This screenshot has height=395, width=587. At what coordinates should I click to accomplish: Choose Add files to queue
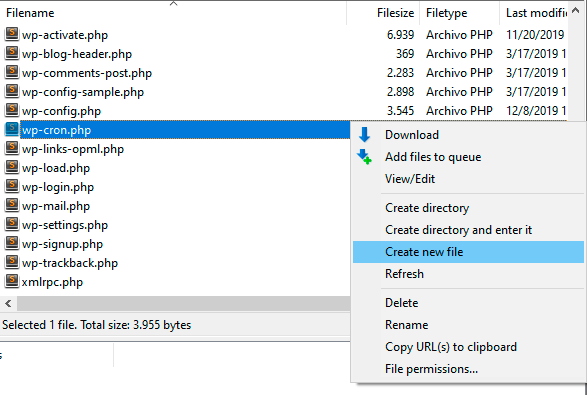pyautogui.click(x=468, y=157)
